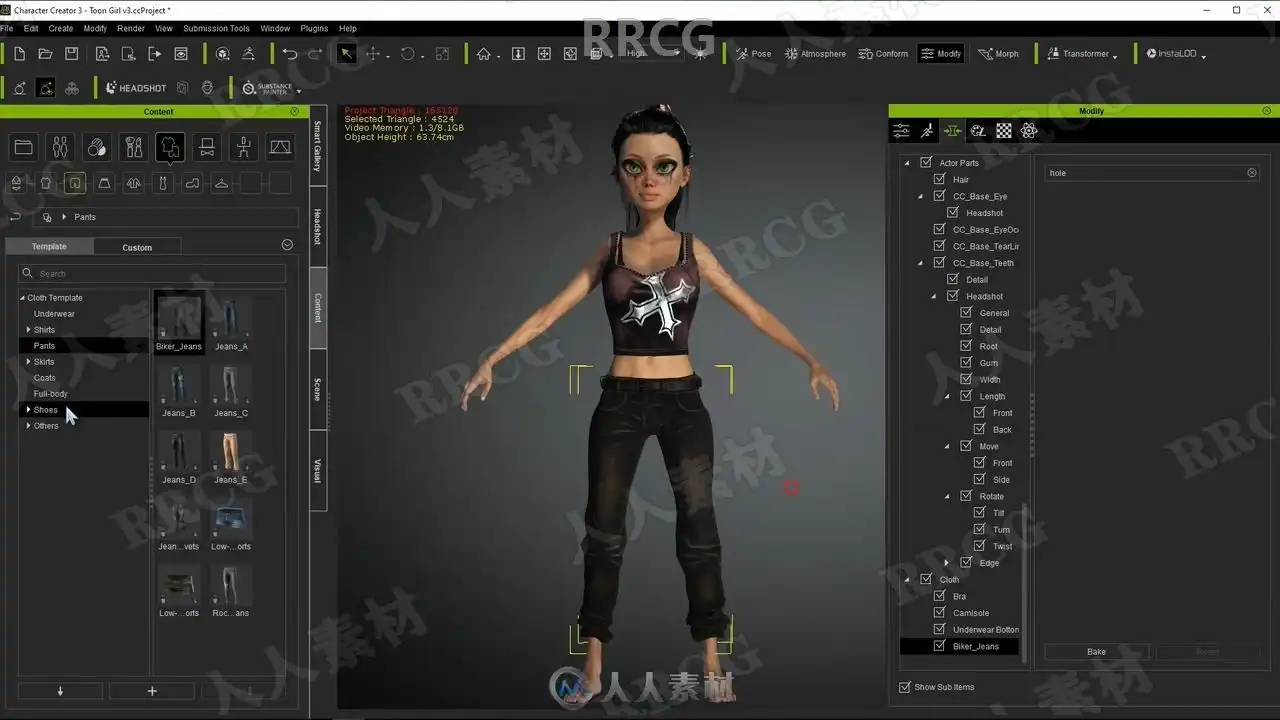
Task: Click the Bake button
Action: tap(1096, 651)
